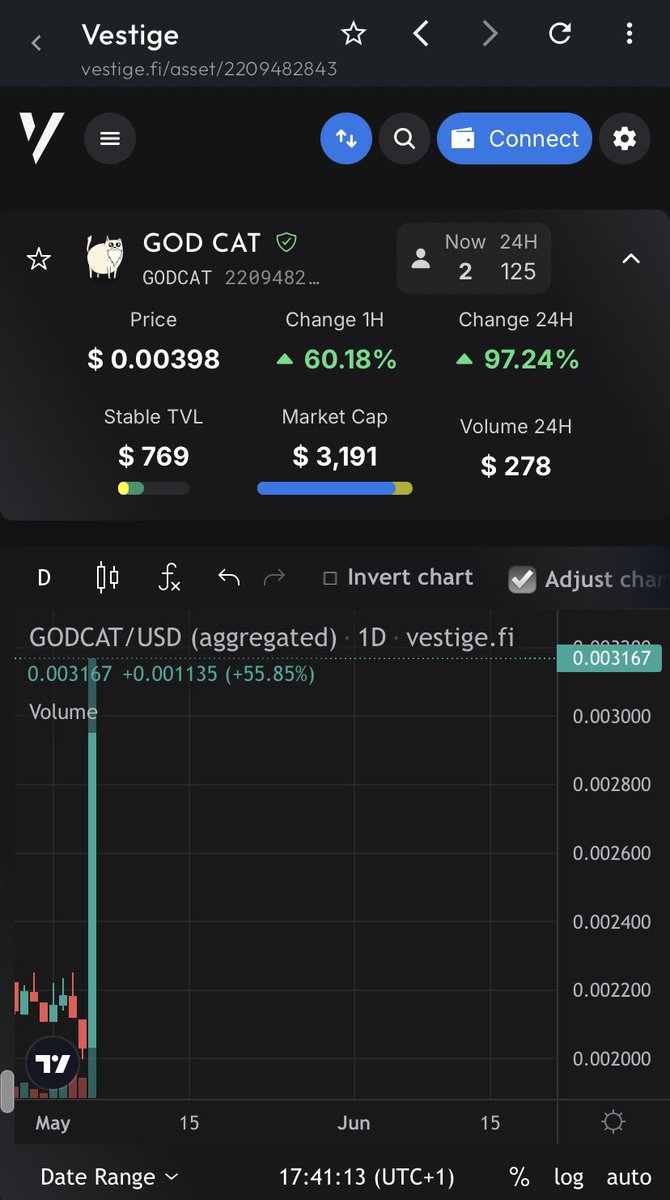The height and width of the screenshot is (1200, 670).
Task: Click the $ 0.00398 price value
Action: point(153,359)
